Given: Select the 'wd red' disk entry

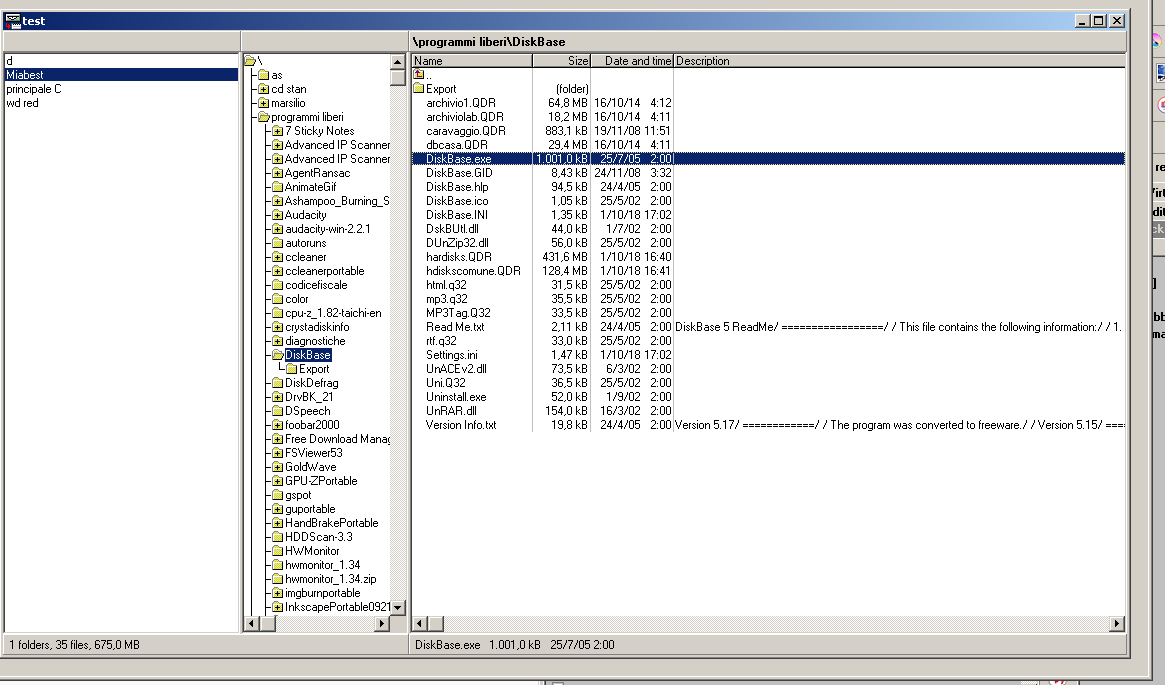Looking at the screenshot, I should click(121, 103).
